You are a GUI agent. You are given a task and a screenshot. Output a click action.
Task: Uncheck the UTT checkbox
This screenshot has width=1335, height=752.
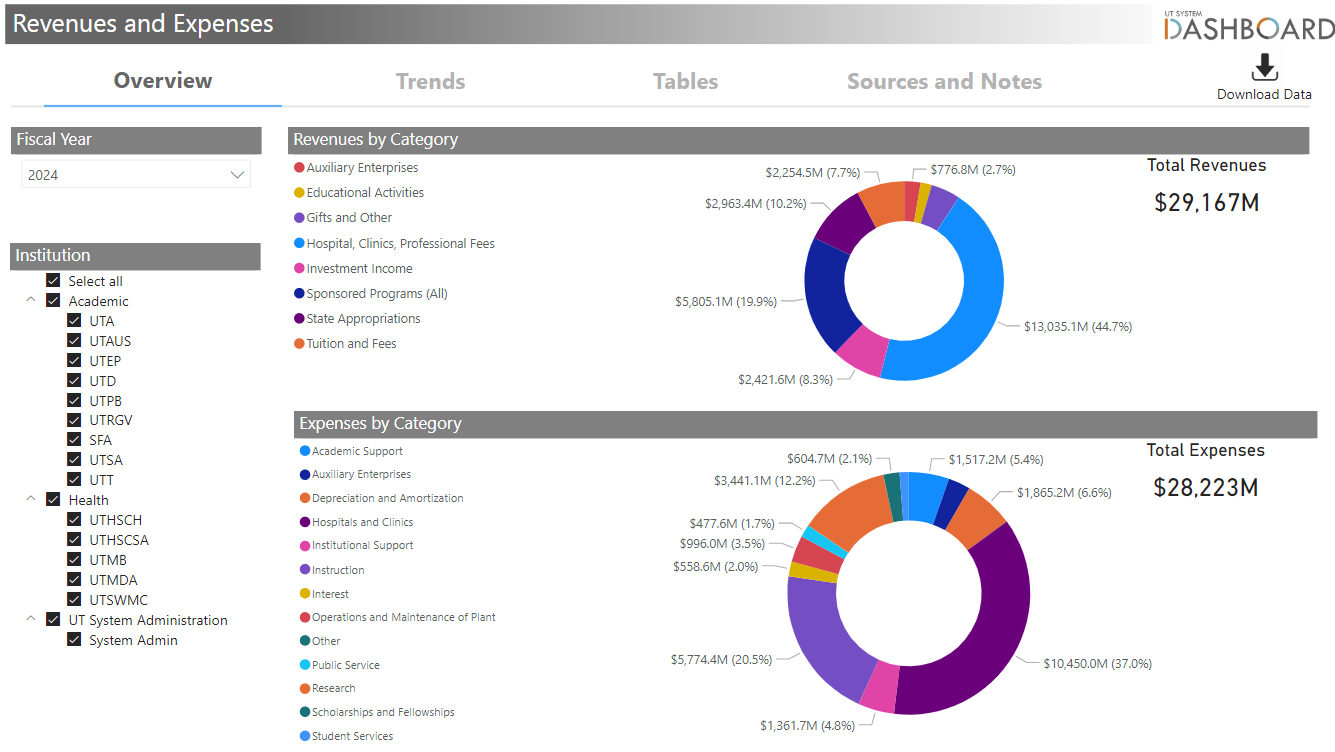point(74,479)
